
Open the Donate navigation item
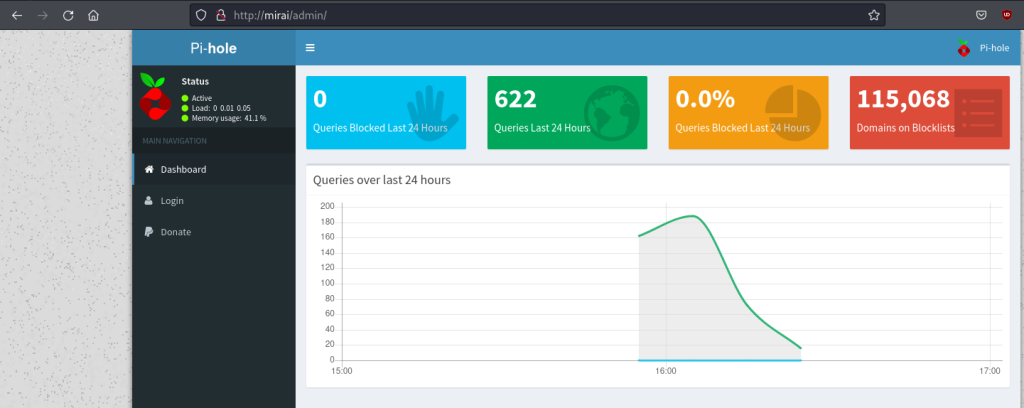(x=214, y=232)
